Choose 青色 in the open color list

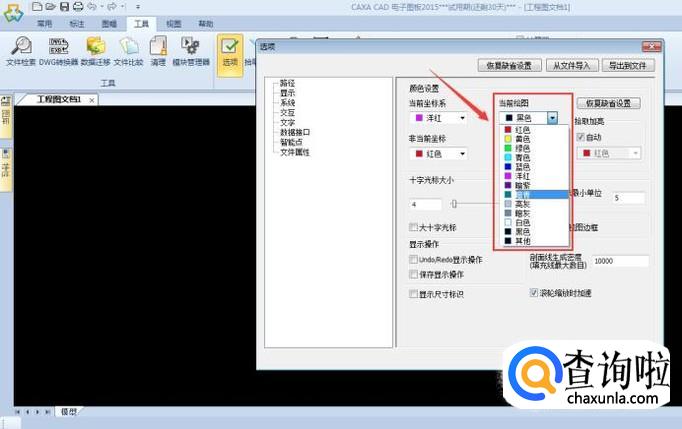(x=535, y=158)
